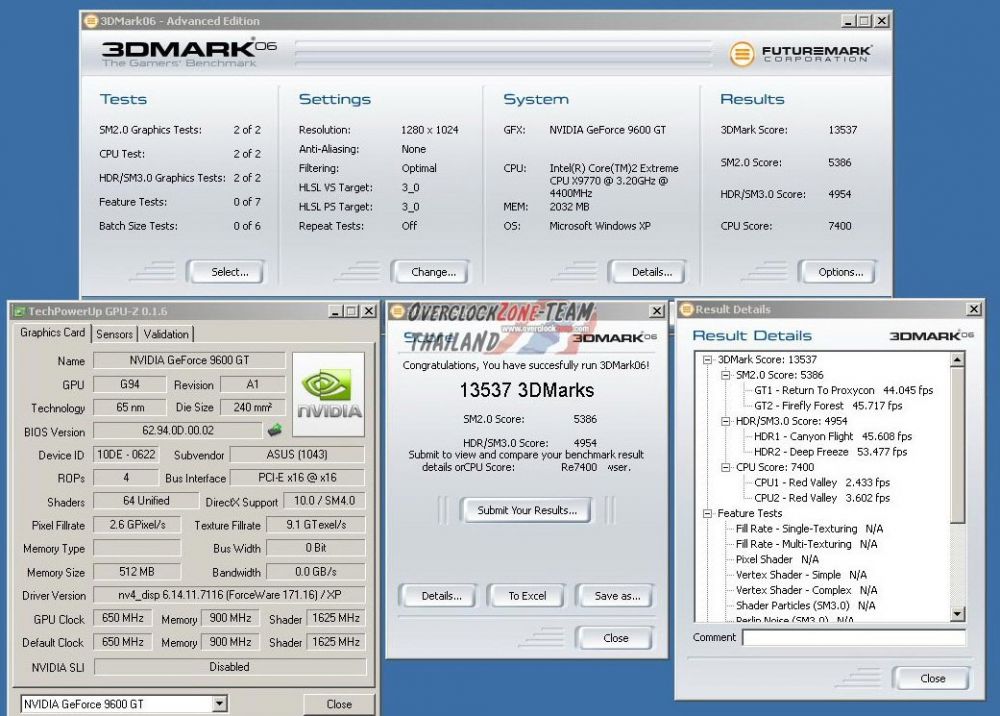Click the large 13537 3DMarks heading
The height and width of the screenshot is (716, 1000).
(x=527, y=390)
